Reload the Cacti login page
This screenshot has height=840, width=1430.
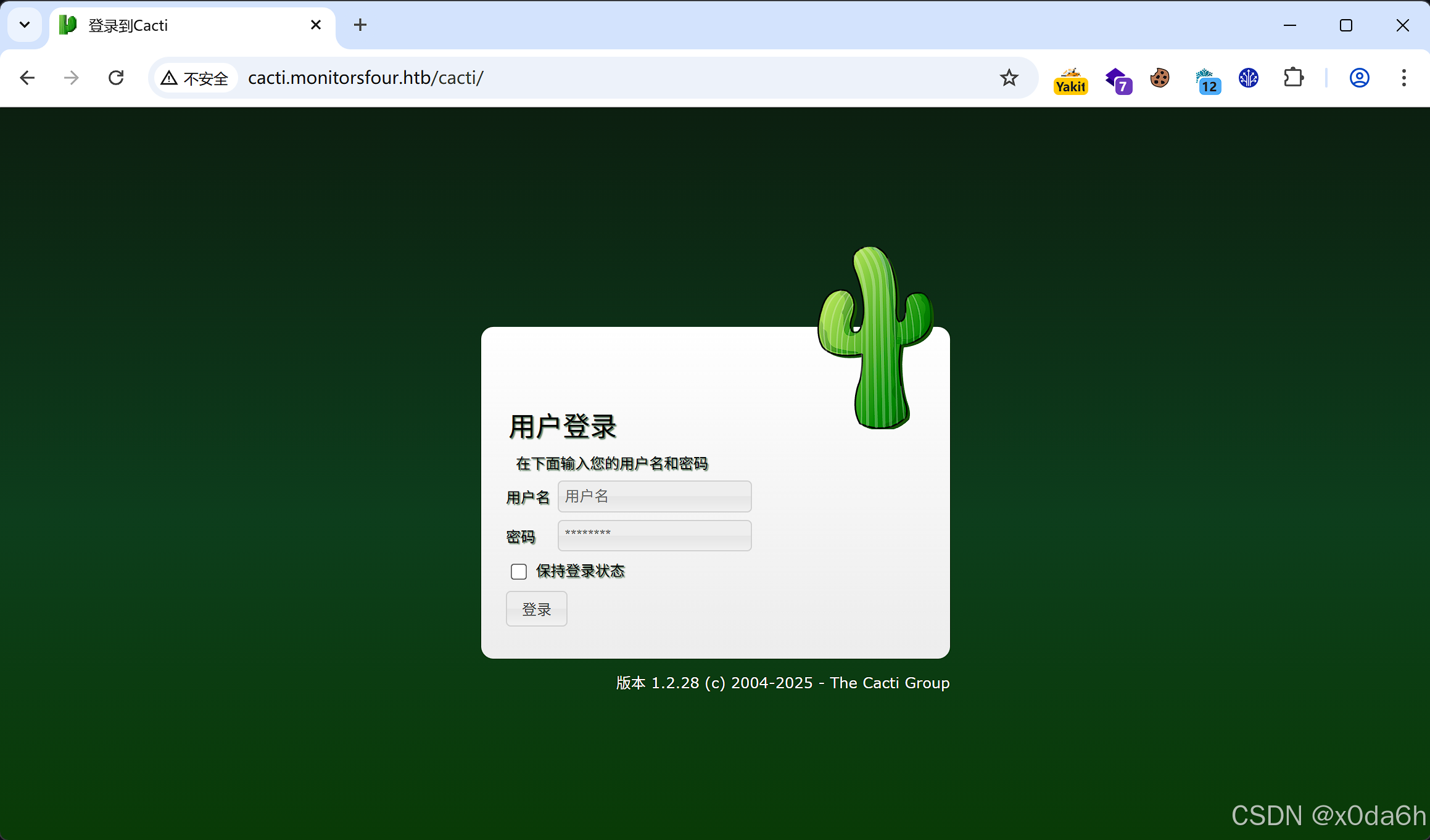point(116,78)
